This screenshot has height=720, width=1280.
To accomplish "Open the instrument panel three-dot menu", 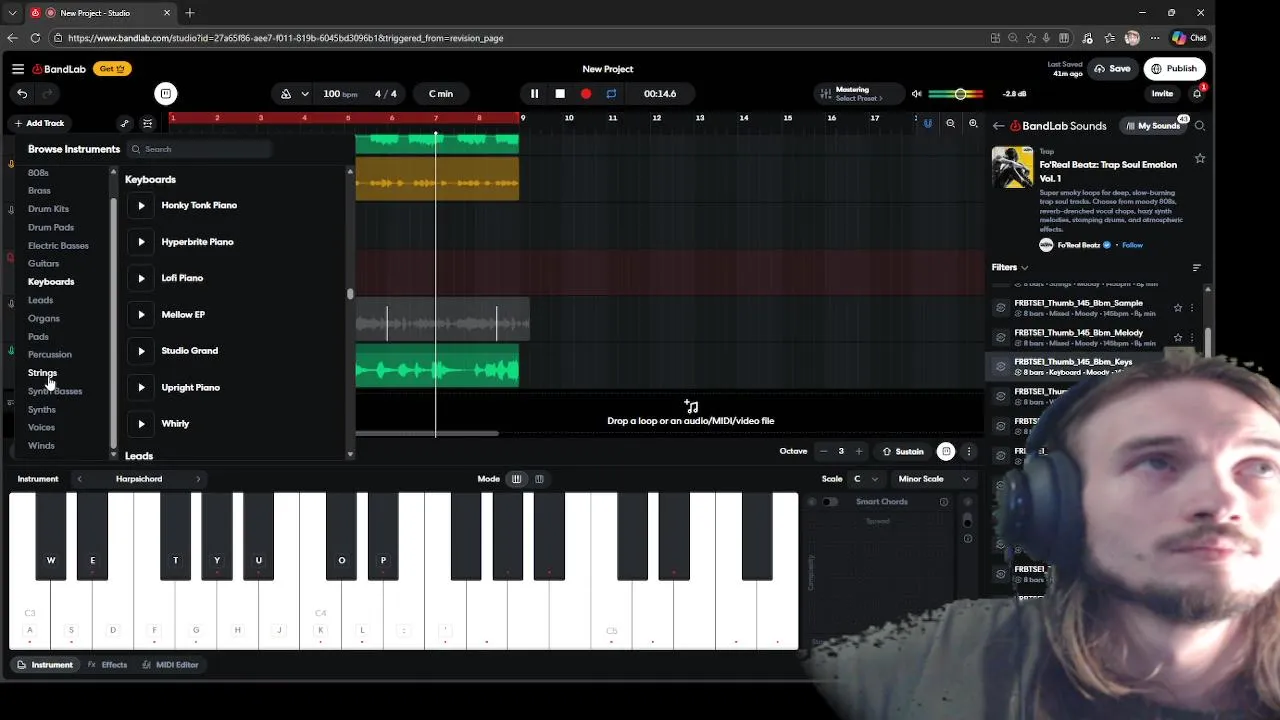I will (x=968, y=451).
